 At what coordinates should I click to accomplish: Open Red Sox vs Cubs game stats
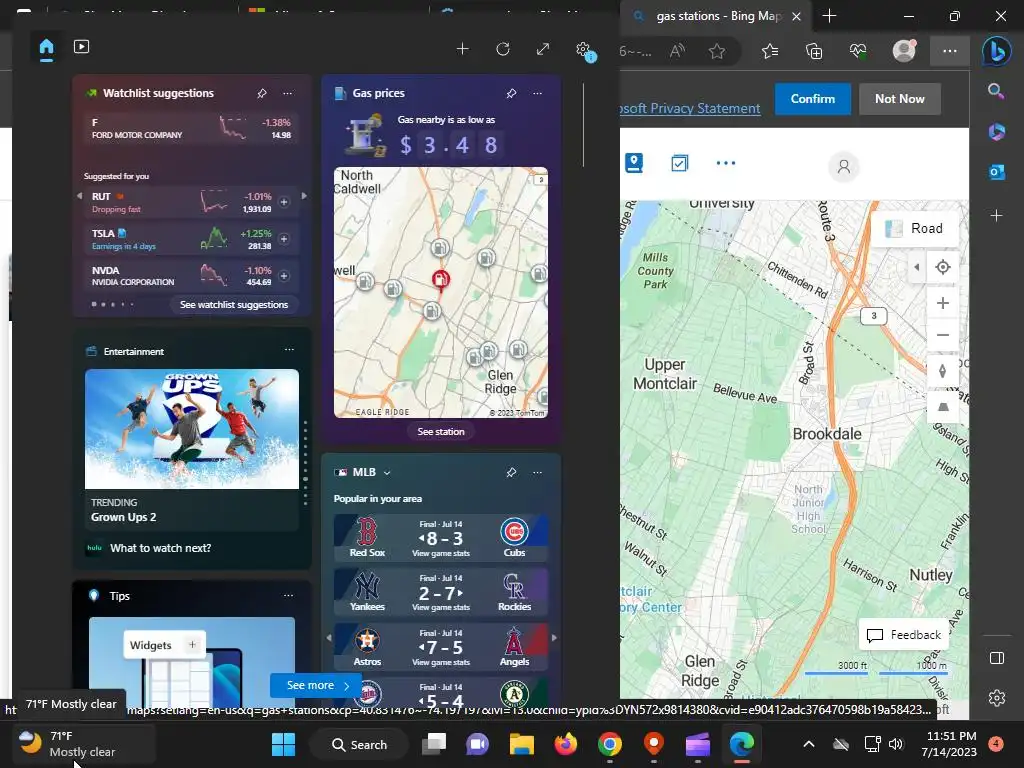(x=441, y=538)
